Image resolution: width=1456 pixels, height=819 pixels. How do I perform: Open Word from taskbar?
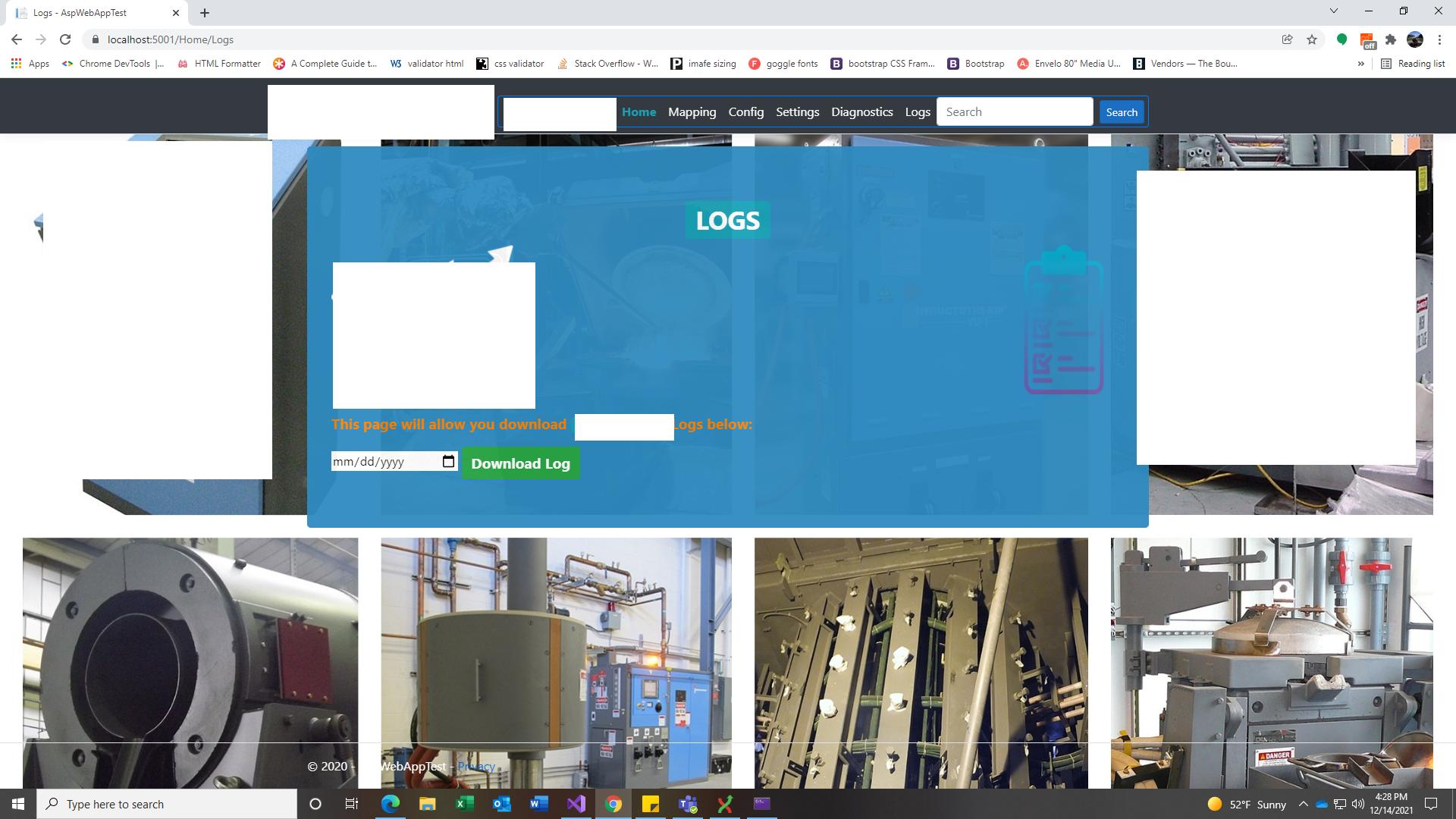pos(538,804)
